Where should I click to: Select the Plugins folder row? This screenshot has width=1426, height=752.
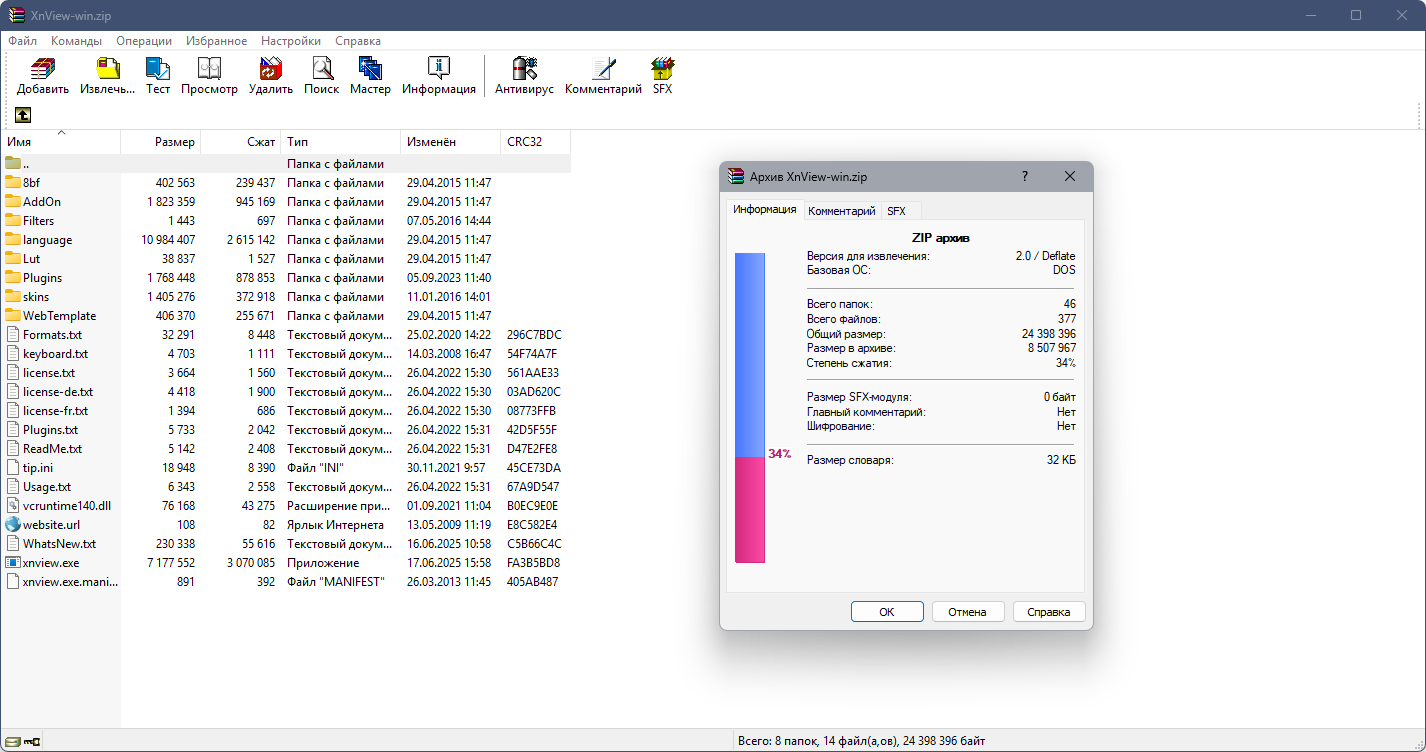coord(286,278)
